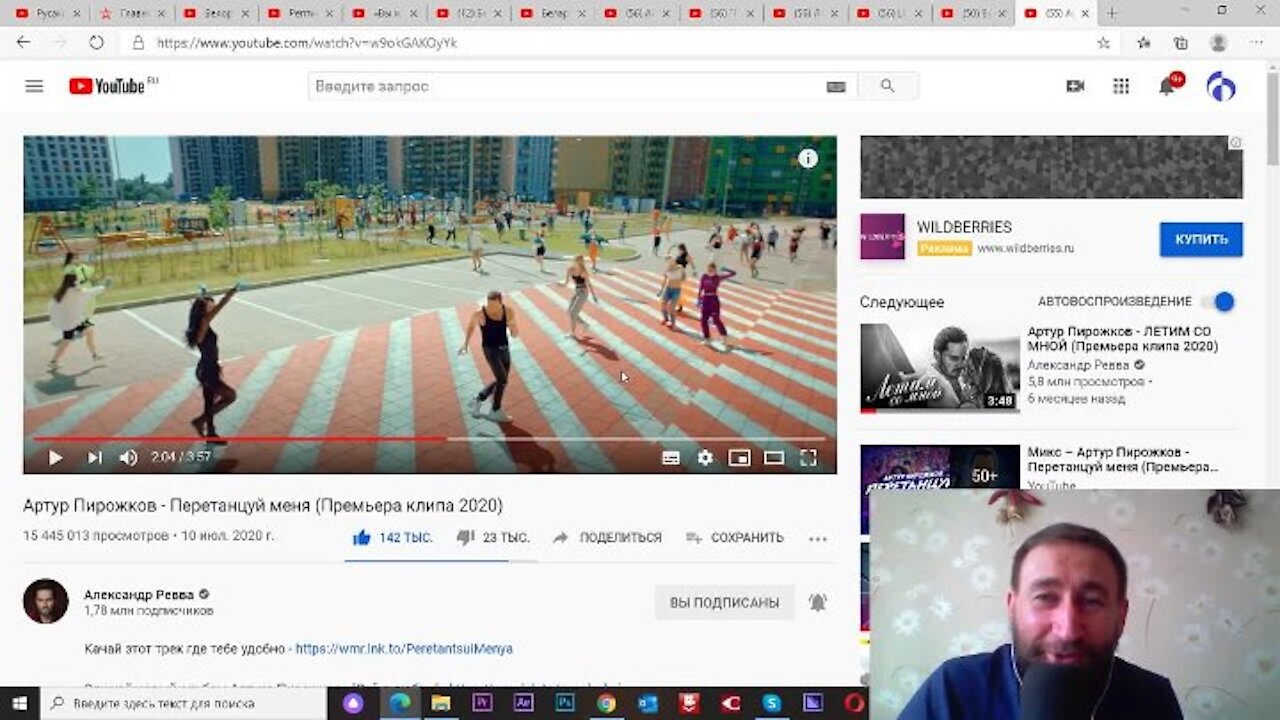Open Adobe Photoshop from taskbar

coord(565,703)
